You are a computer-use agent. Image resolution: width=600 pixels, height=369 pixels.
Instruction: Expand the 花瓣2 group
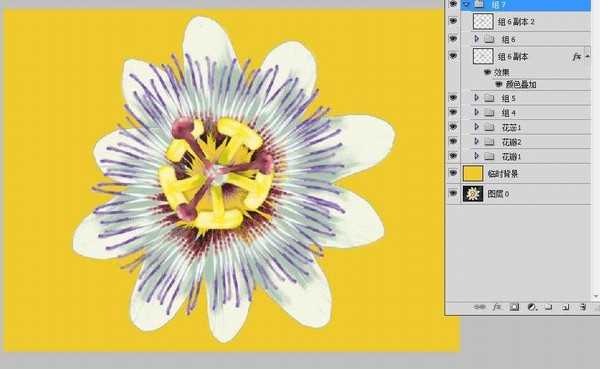(x=476, y=141)
